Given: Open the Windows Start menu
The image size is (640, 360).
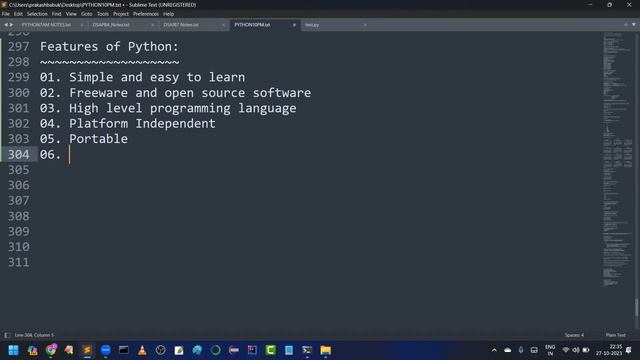Looking at the screenshot, I should [13, 350].
